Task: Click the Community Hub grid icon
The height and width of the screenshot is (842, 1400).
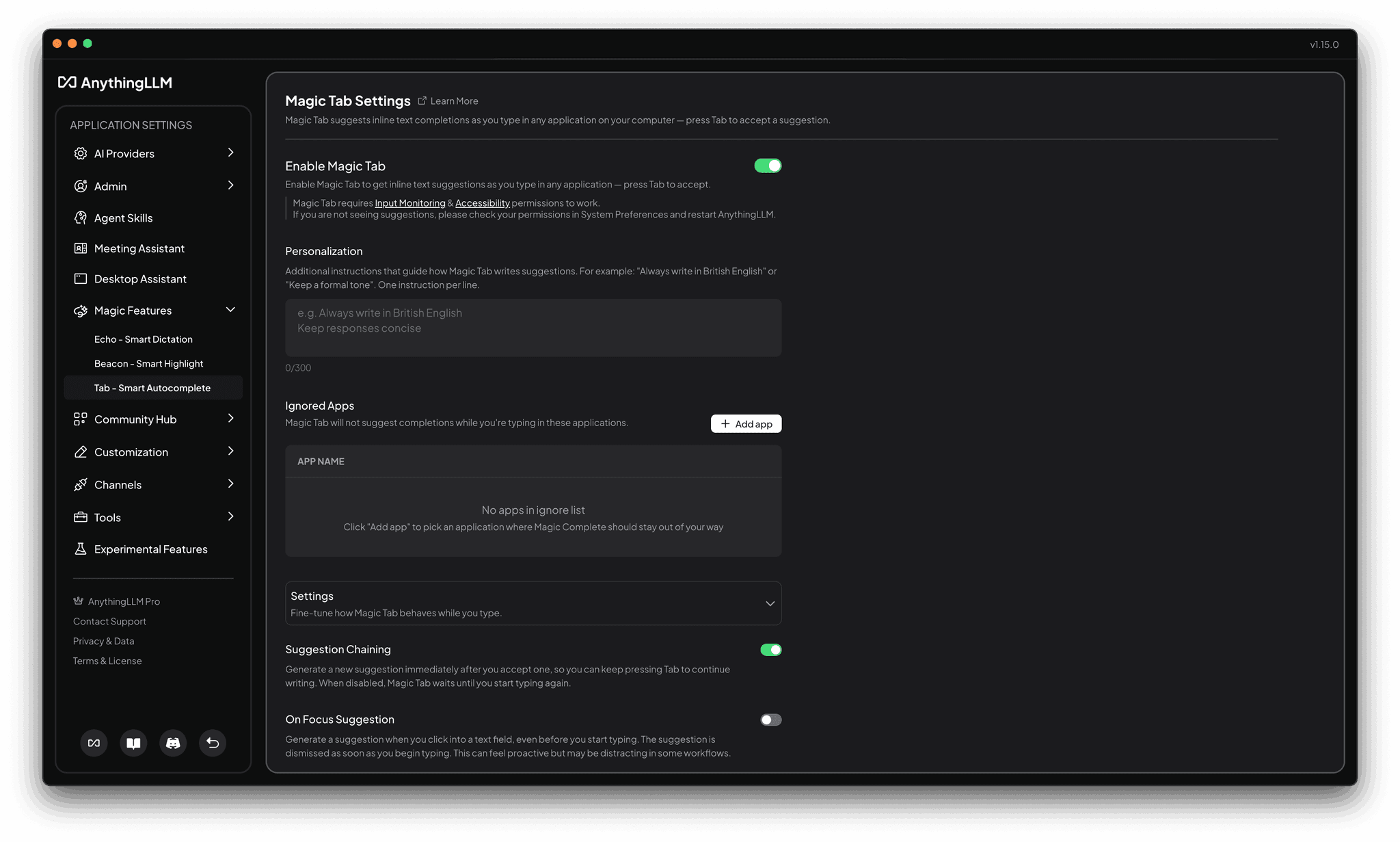Action: click(81, 419)
